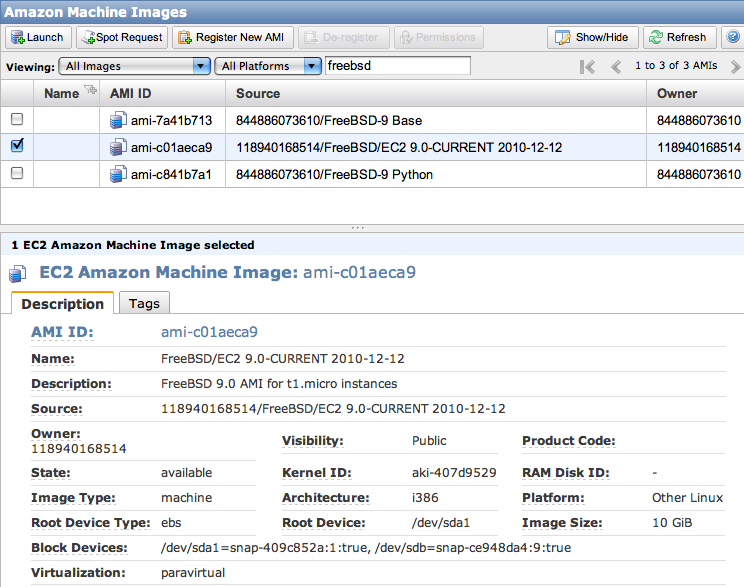Uncheck the ami-c01aeca9 row checkbox
The width and height of the screenshot is (744, 587).
pos(17,145)
